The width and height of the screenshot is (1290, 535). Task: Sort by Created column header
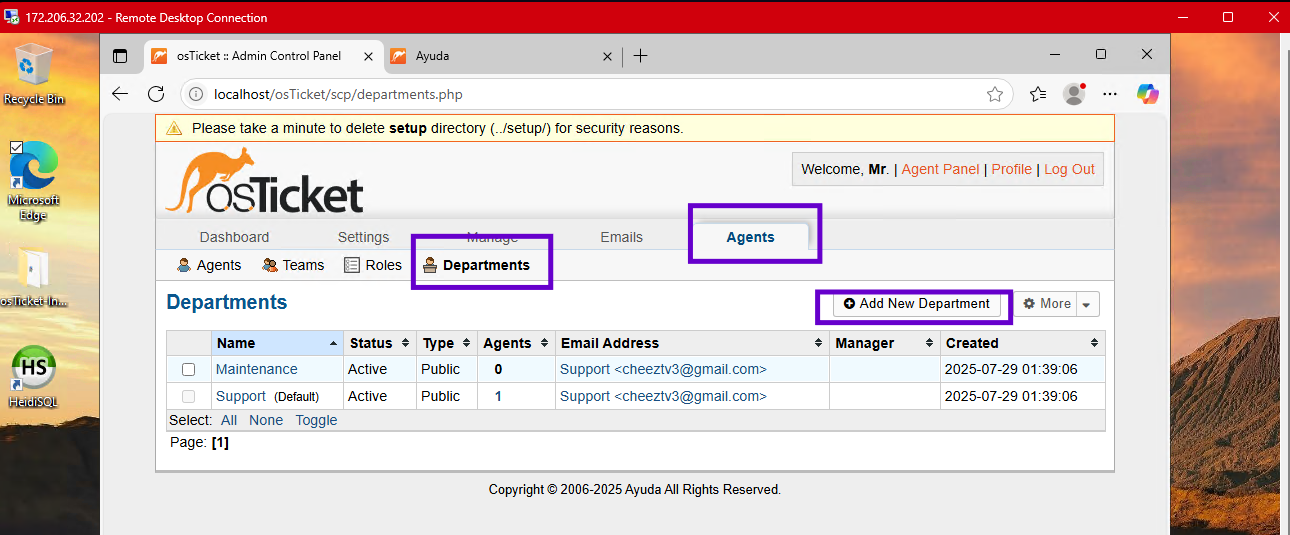pos(1023,343)
